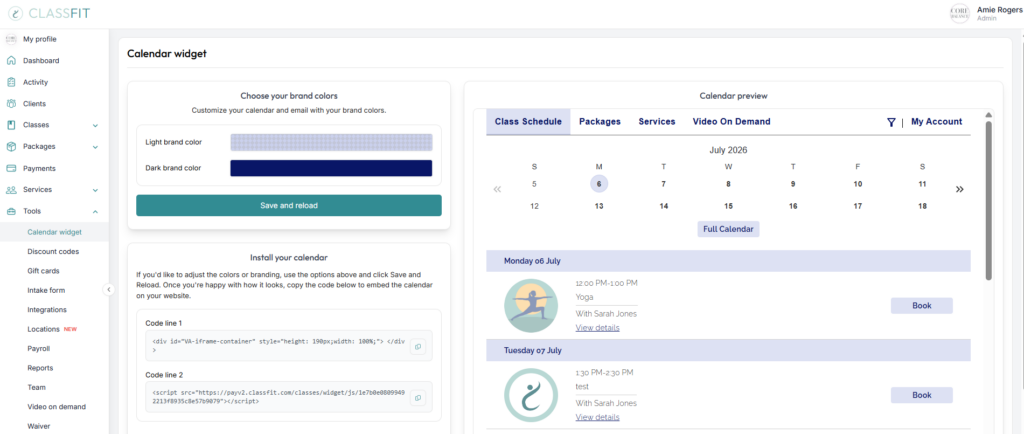
Task: Select date 9 in calendar
Action: click(x=793, y=184)
